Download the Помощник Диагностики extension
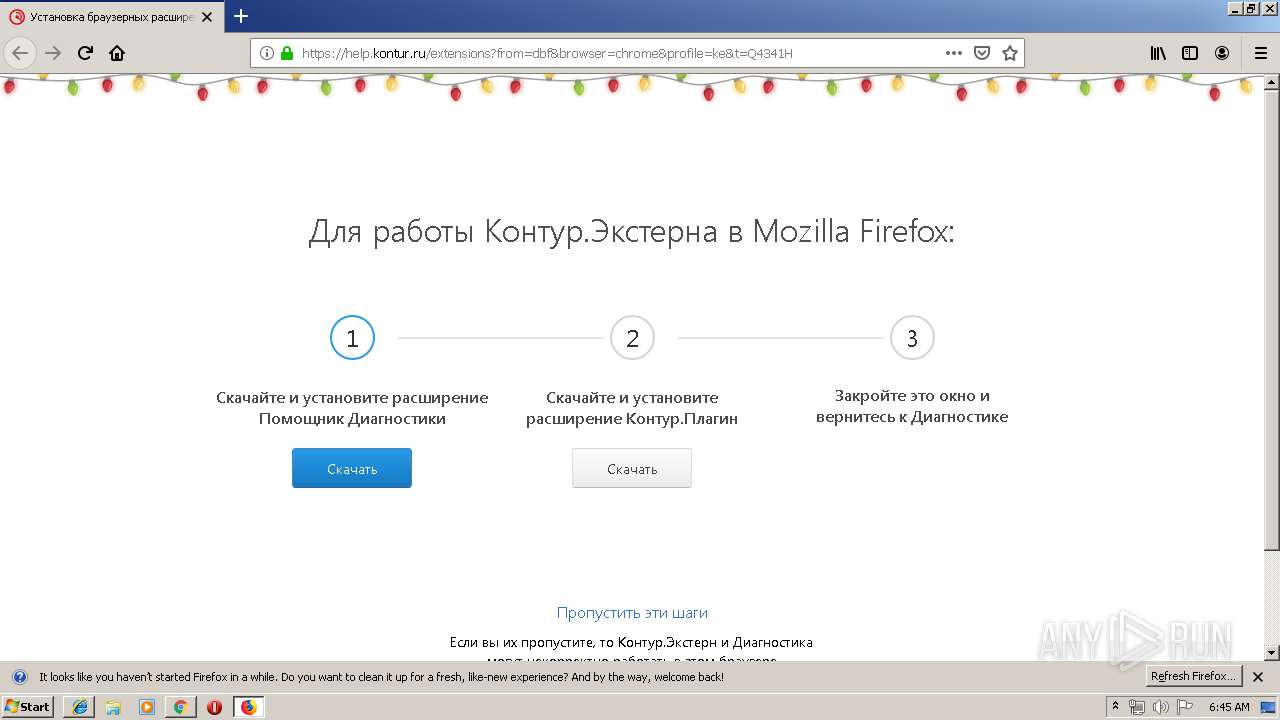The image size is (1280, 720). 352,468
